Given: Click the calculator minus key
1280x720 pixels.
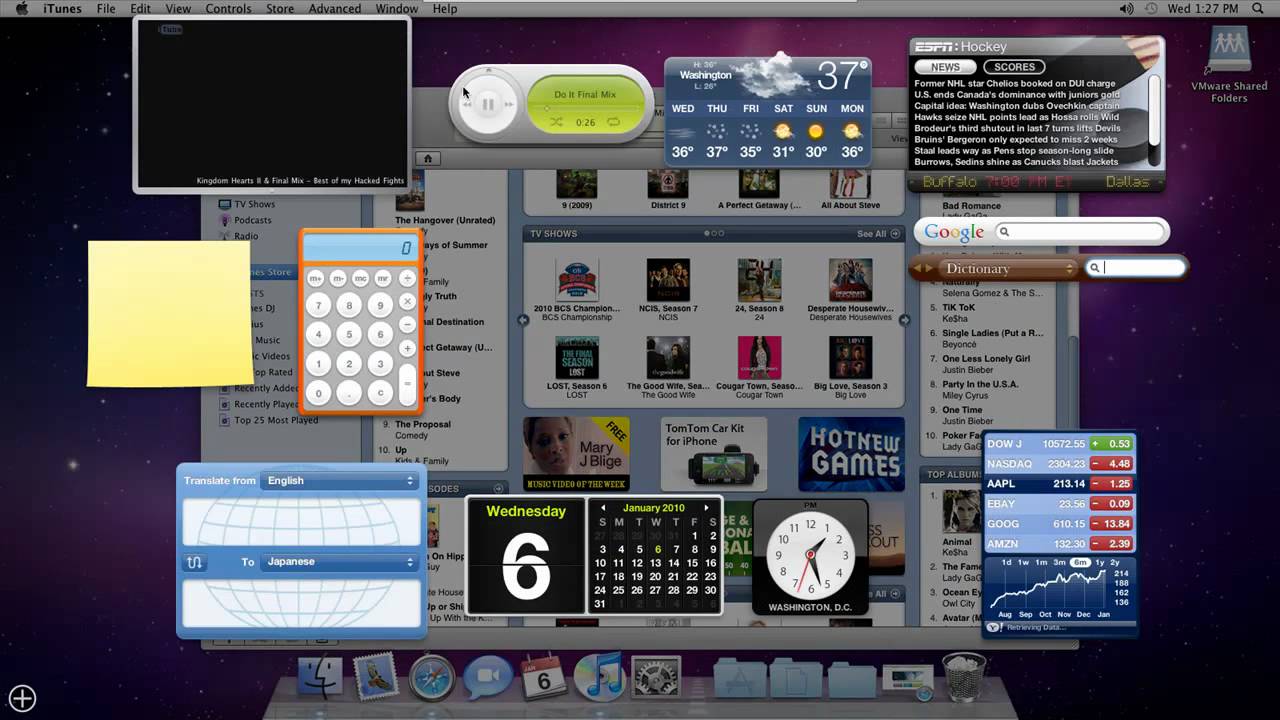Looking at the screenshot, I should coord(407,324).
